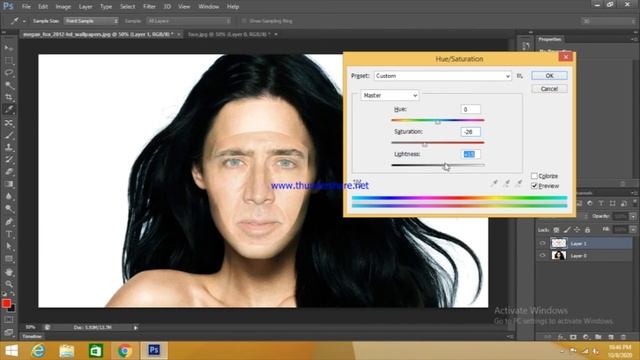
Task: Click the lock all padlock icon
Action: [x=587, y=230]
